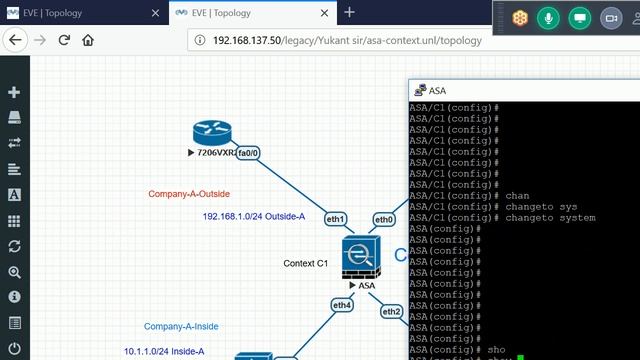Click the Company-A-Inside text label
The height and width of the screenshot is (360, 640).
coord(181,326)
